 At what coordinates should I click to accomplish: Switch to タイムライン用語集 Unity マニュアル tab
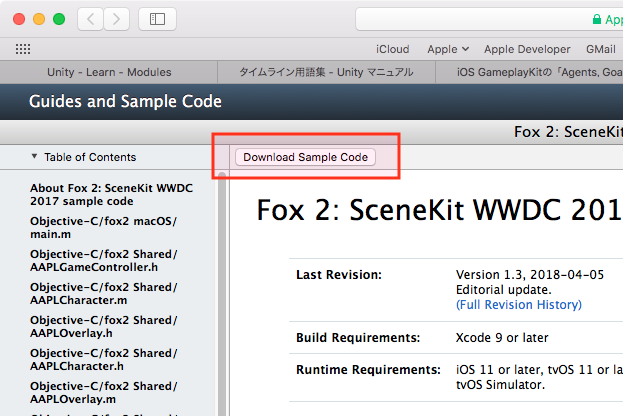point(326,72)
